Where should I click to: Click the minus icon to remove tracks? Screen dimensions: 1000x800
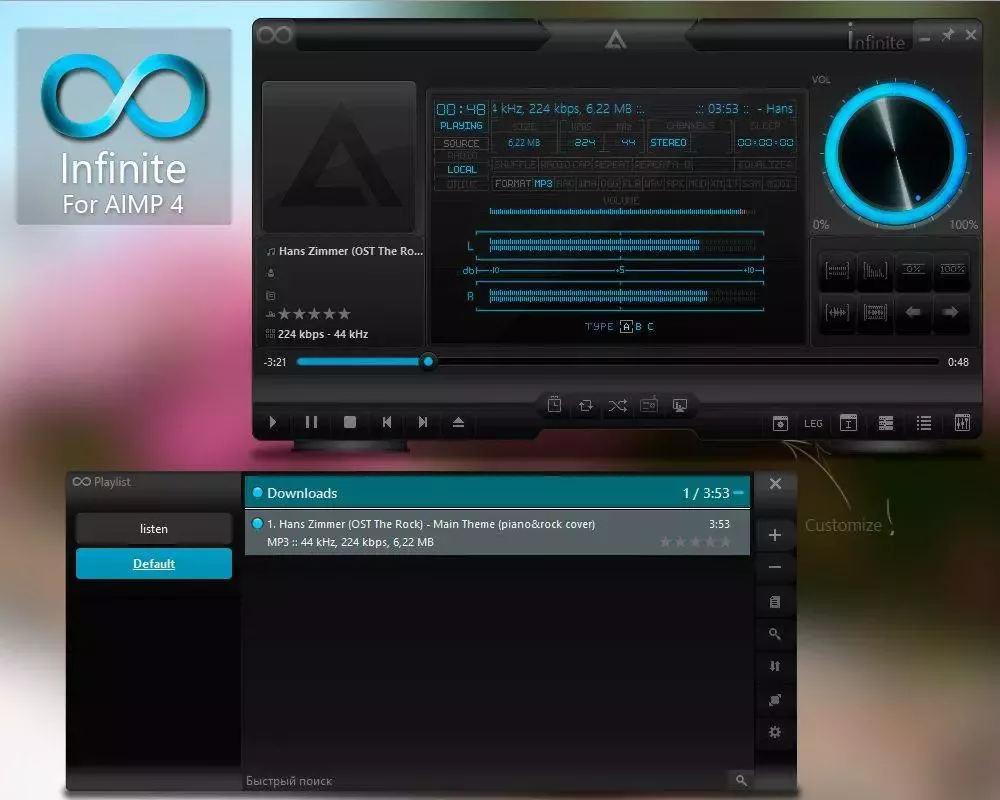coord(774,568)
